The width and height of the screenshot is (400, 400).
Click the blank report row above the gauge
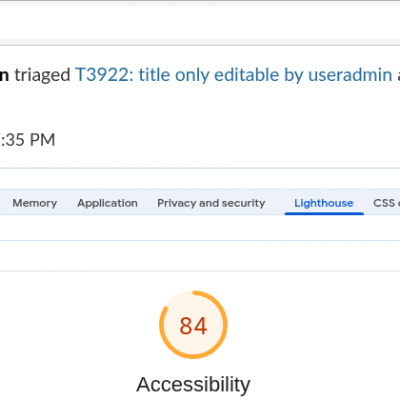coord(200,256)
